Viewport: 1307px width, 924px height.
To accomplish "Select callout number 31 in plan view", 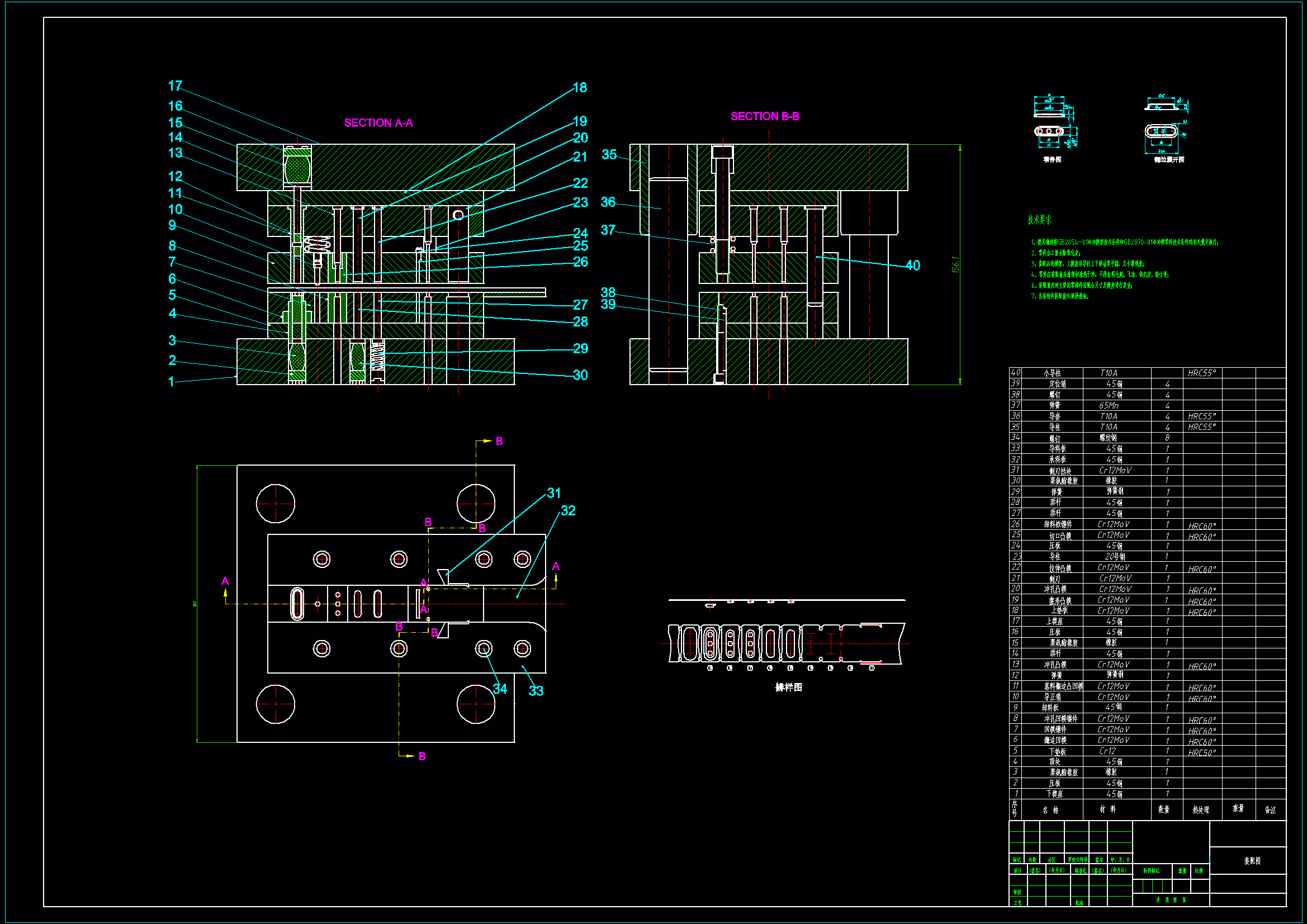I will pos(553,493).
